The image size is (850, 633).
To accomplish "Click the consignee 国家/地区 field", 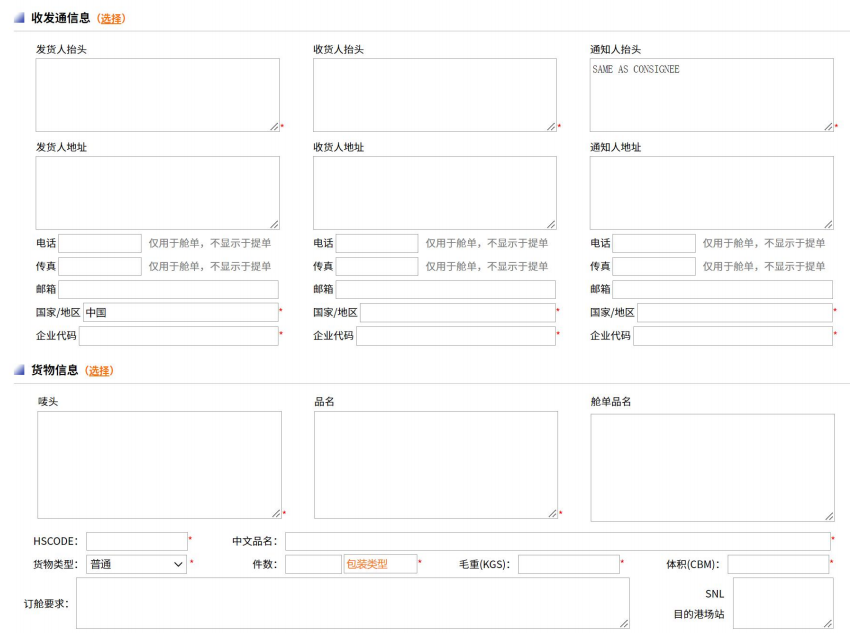I will tap(458, 313).
